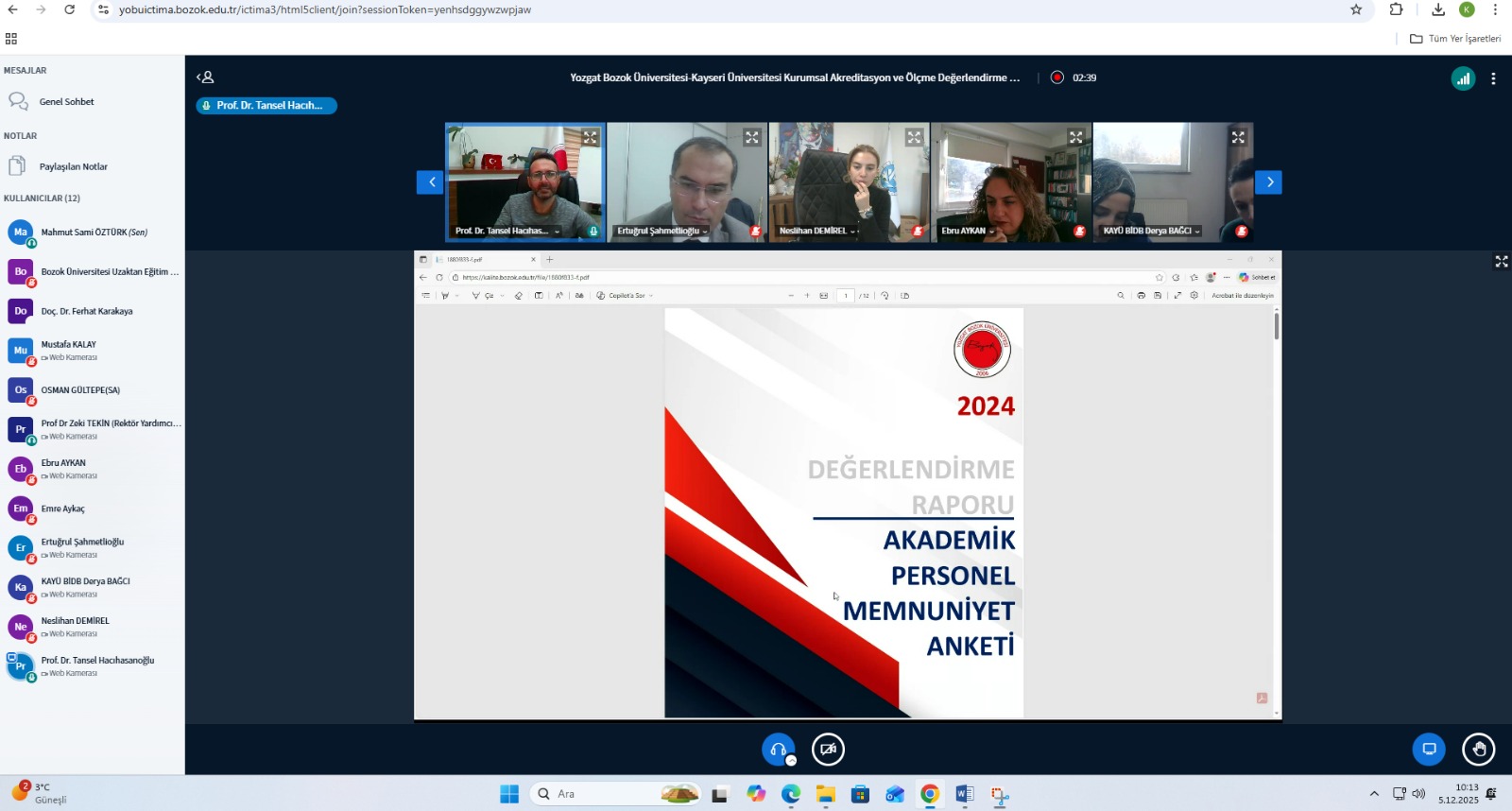
Task: Open the audio headset control button
Action: tap(778, 750)
